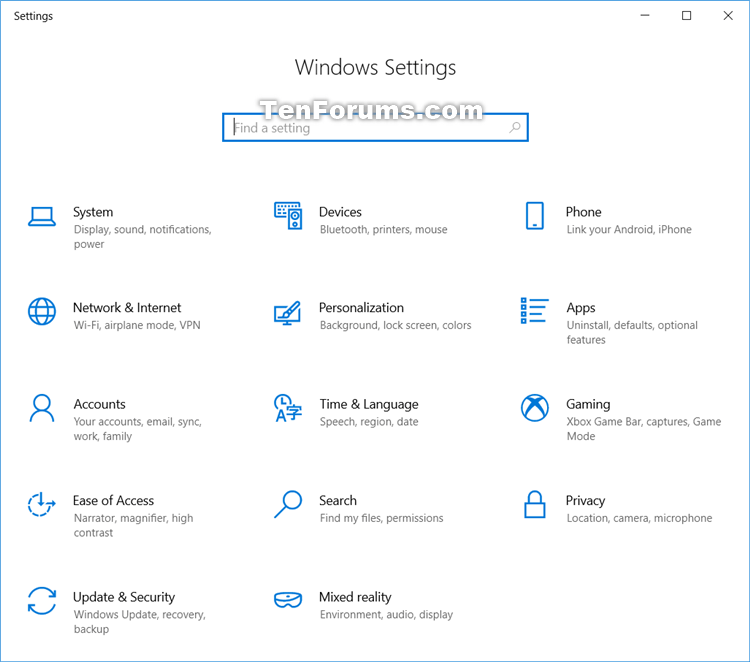The image size is (750, 662).
Task: Focus the Find a setting field
Action: [x=375, y=127]
